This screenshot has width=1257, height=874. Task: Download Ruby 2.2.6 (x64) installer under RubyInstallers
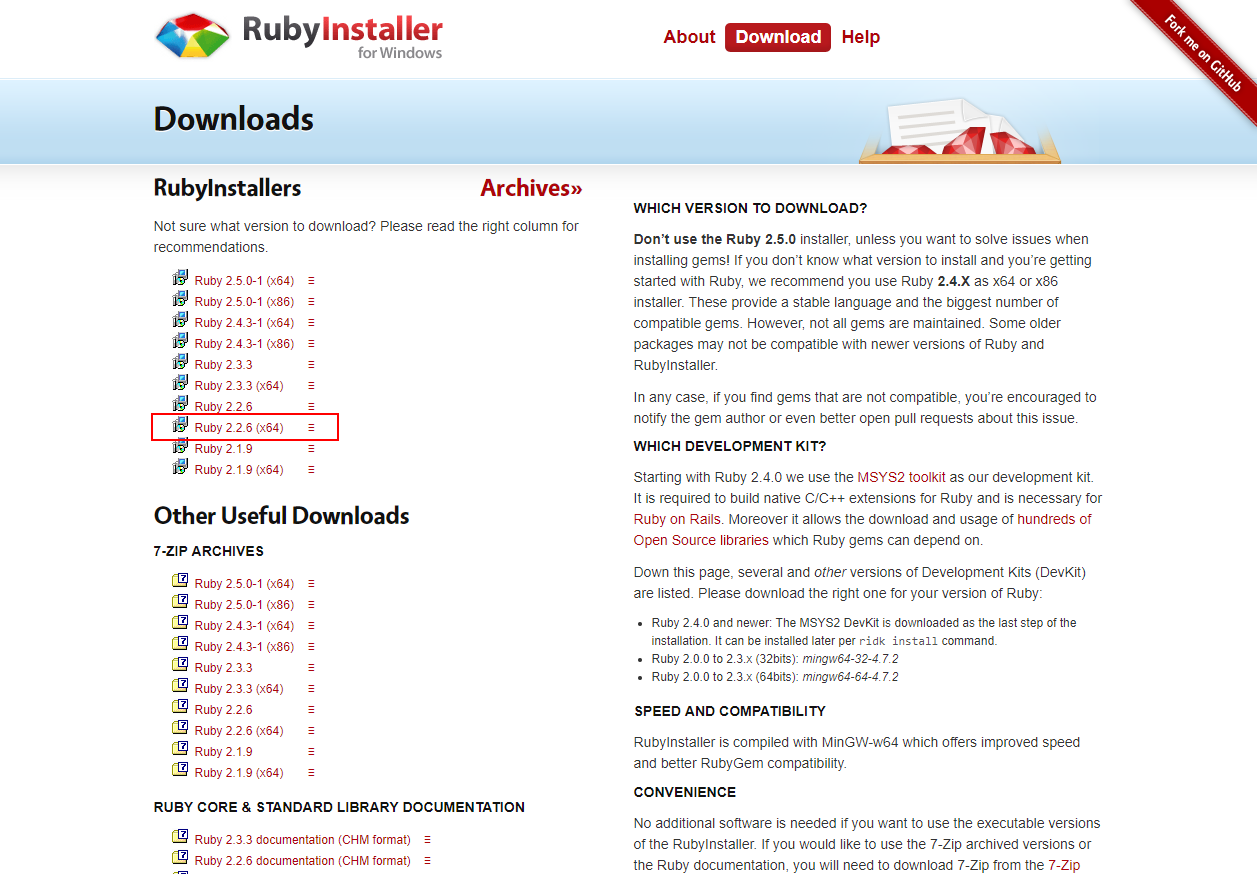[x=239, y=428]
